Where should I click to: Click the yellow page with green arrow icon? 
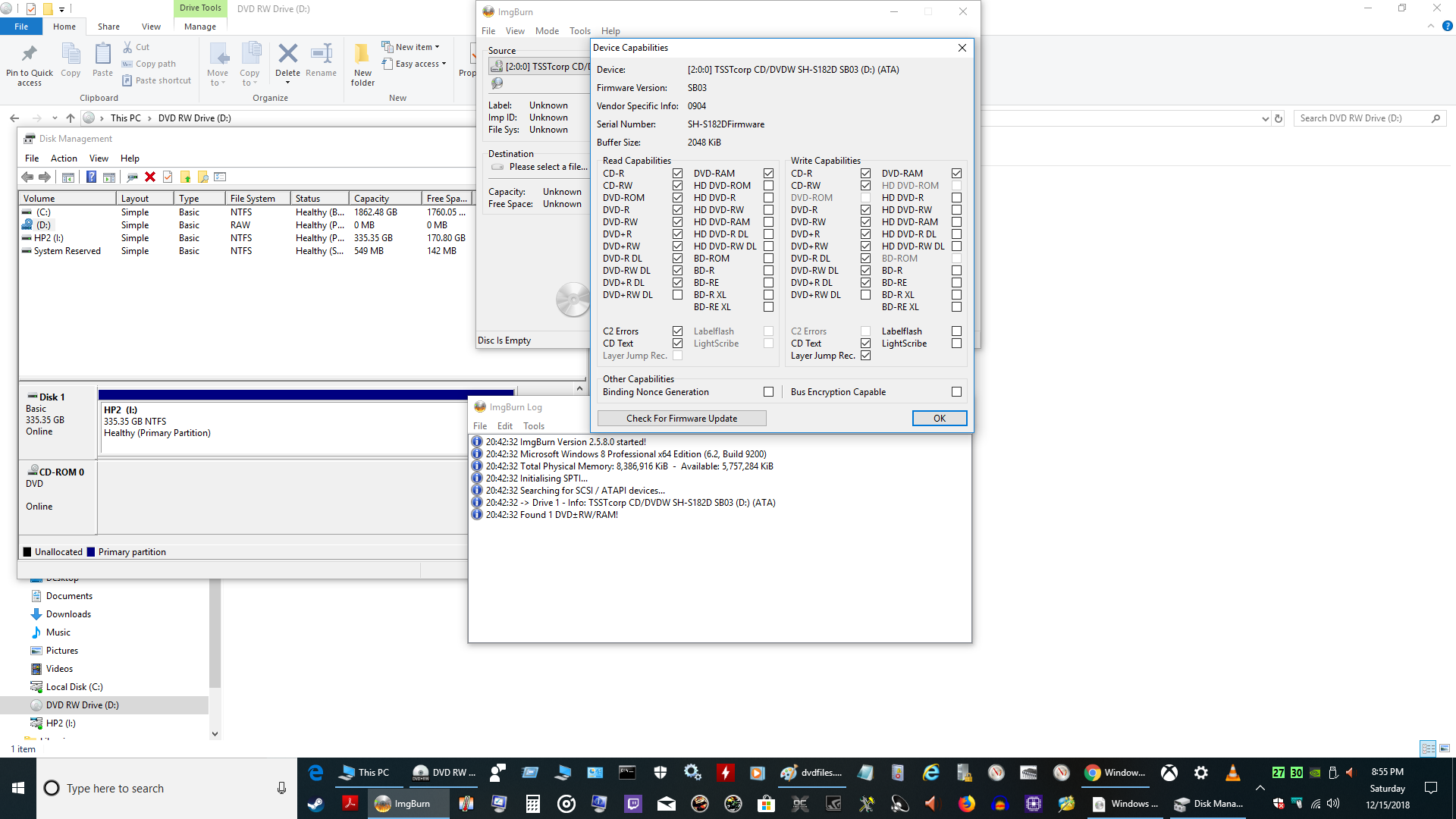[185, 177]
